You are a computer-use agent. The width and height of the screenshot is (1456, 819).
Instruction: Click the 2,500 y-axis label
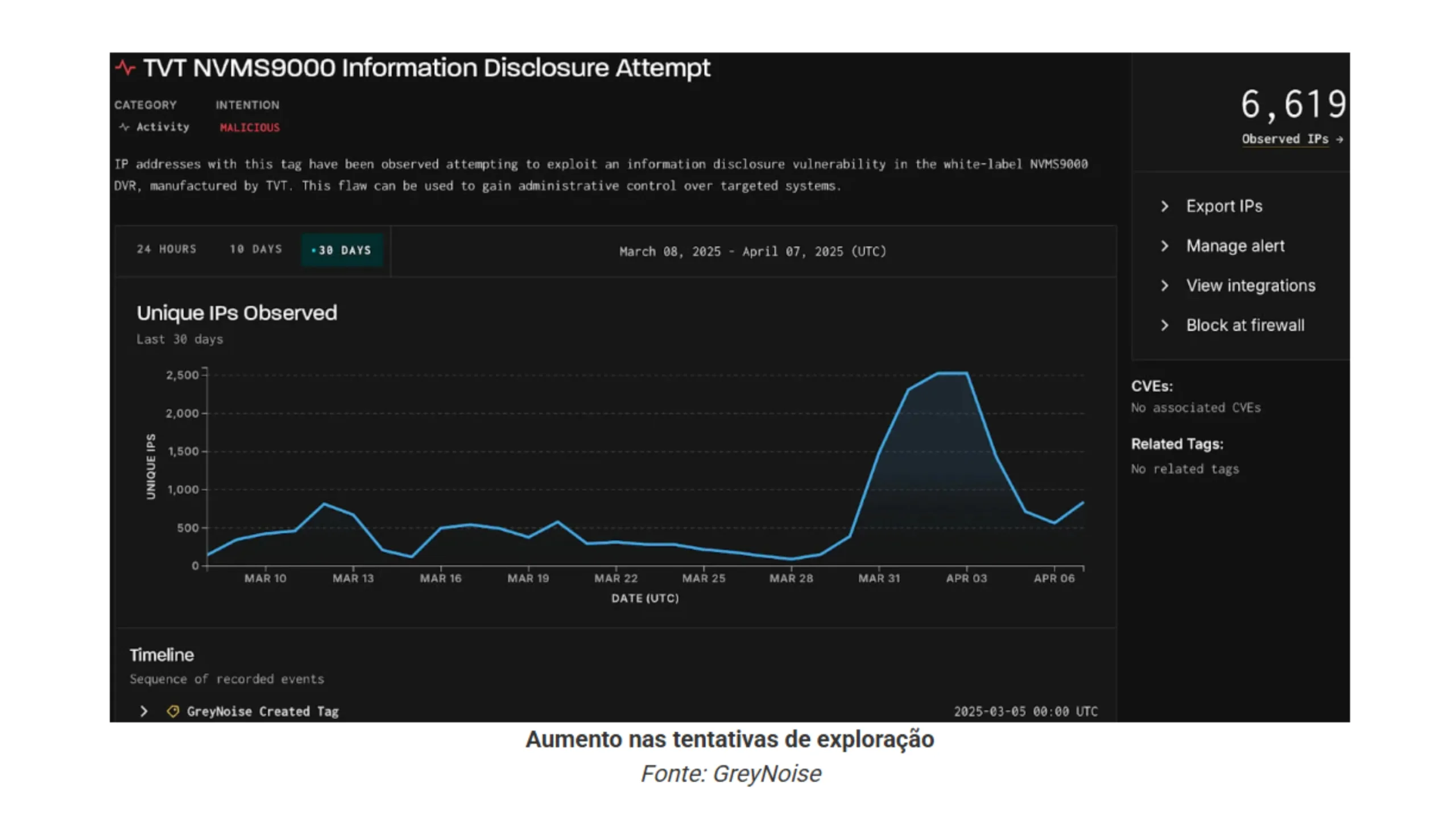point(182,375)
